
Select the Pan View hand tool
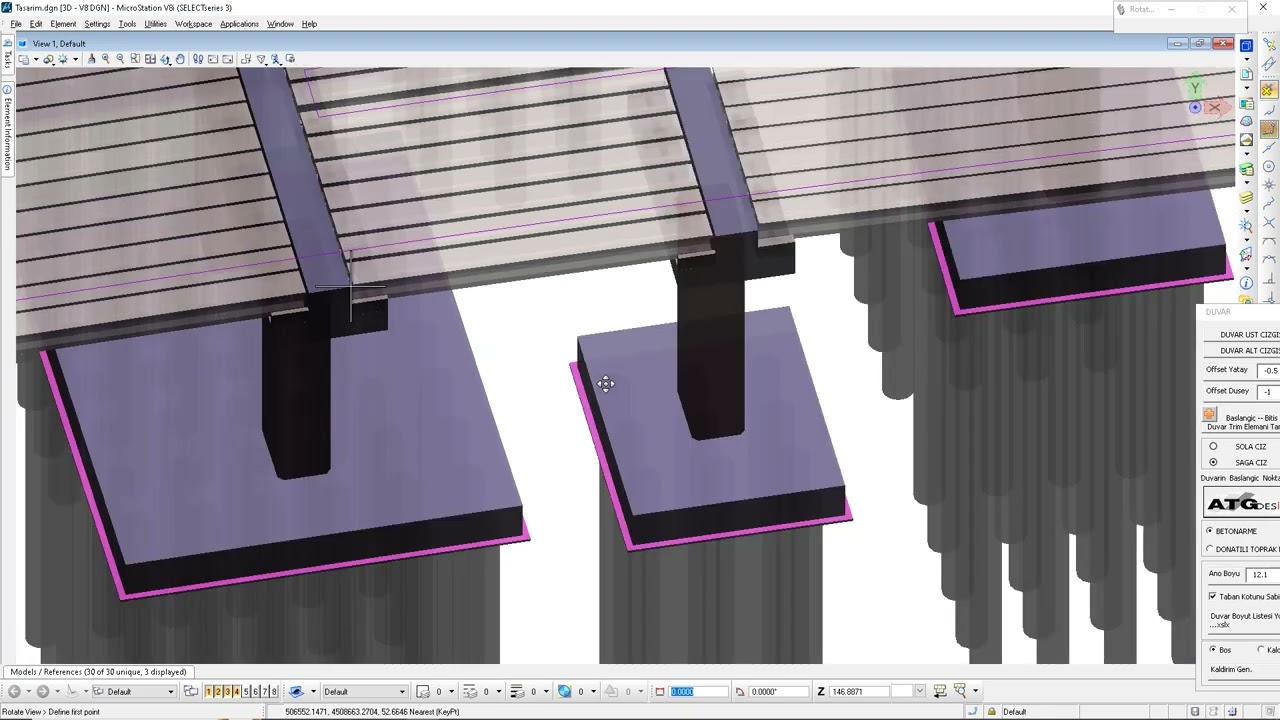point(180,59)
